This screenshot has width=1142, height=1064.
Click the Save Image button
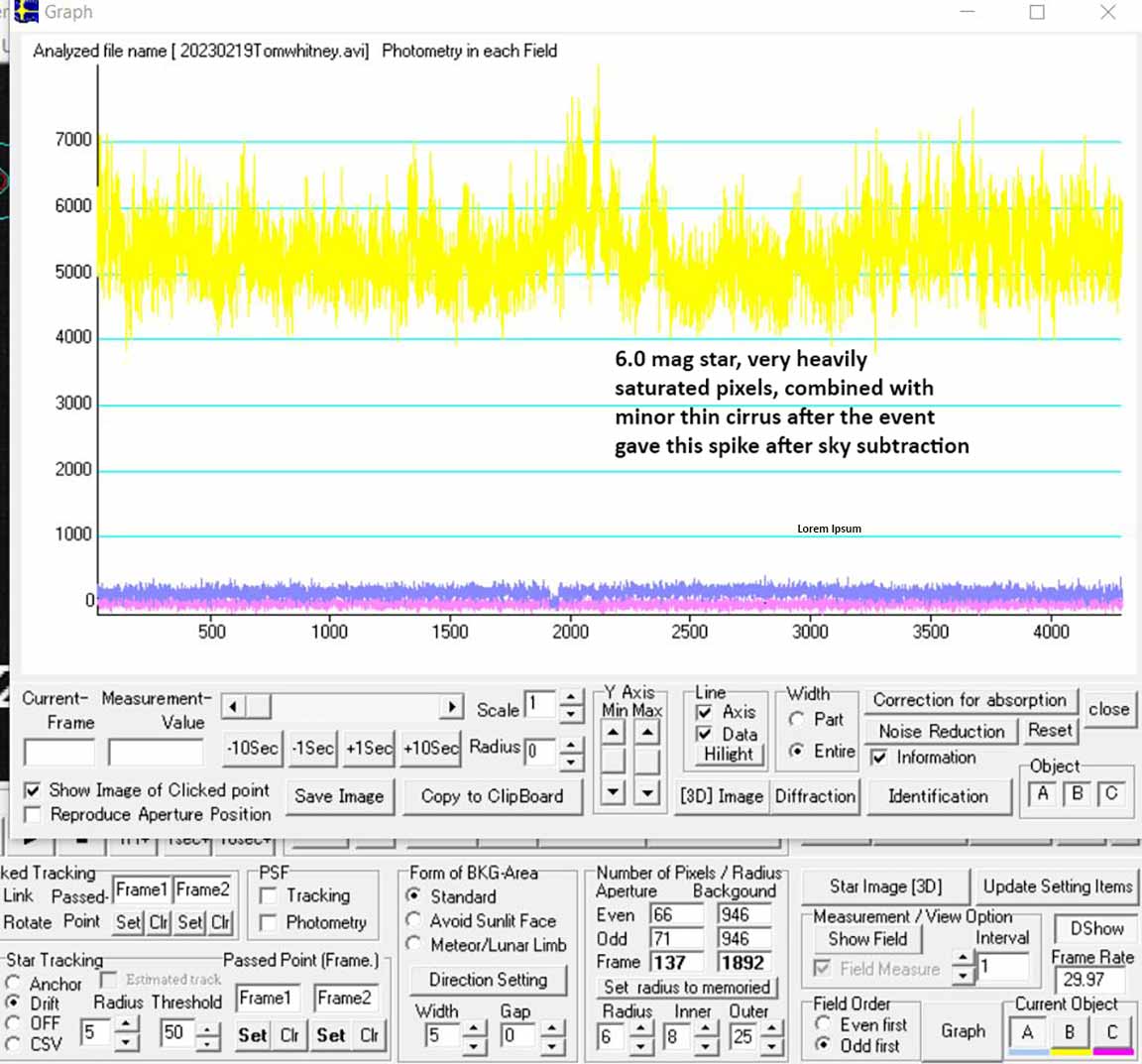(339, 796)
